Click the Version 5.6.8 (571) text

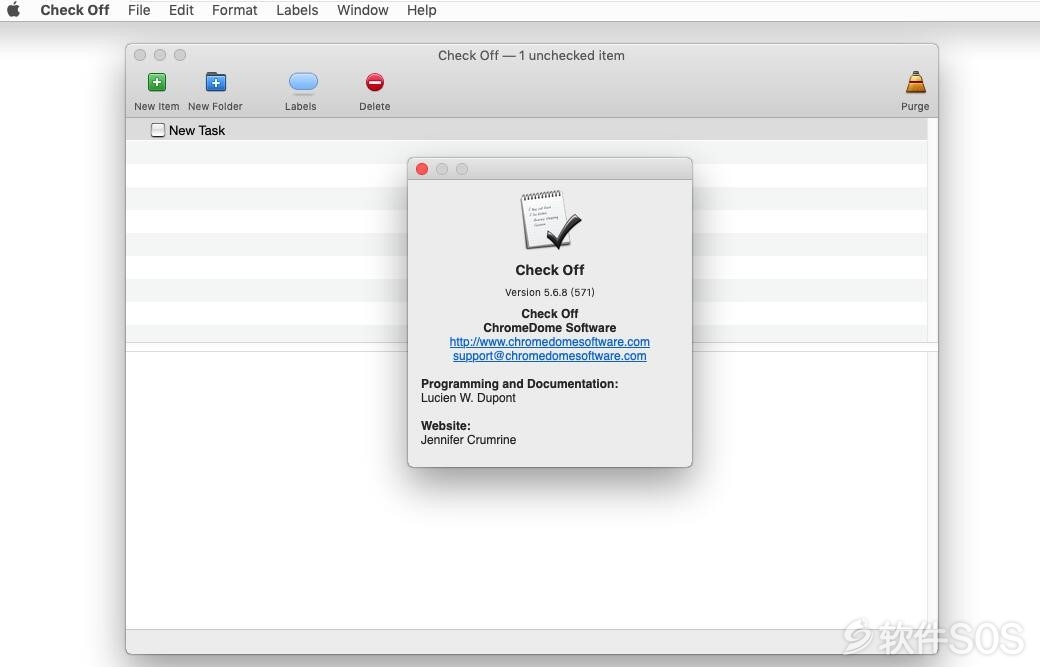(550, 292)
